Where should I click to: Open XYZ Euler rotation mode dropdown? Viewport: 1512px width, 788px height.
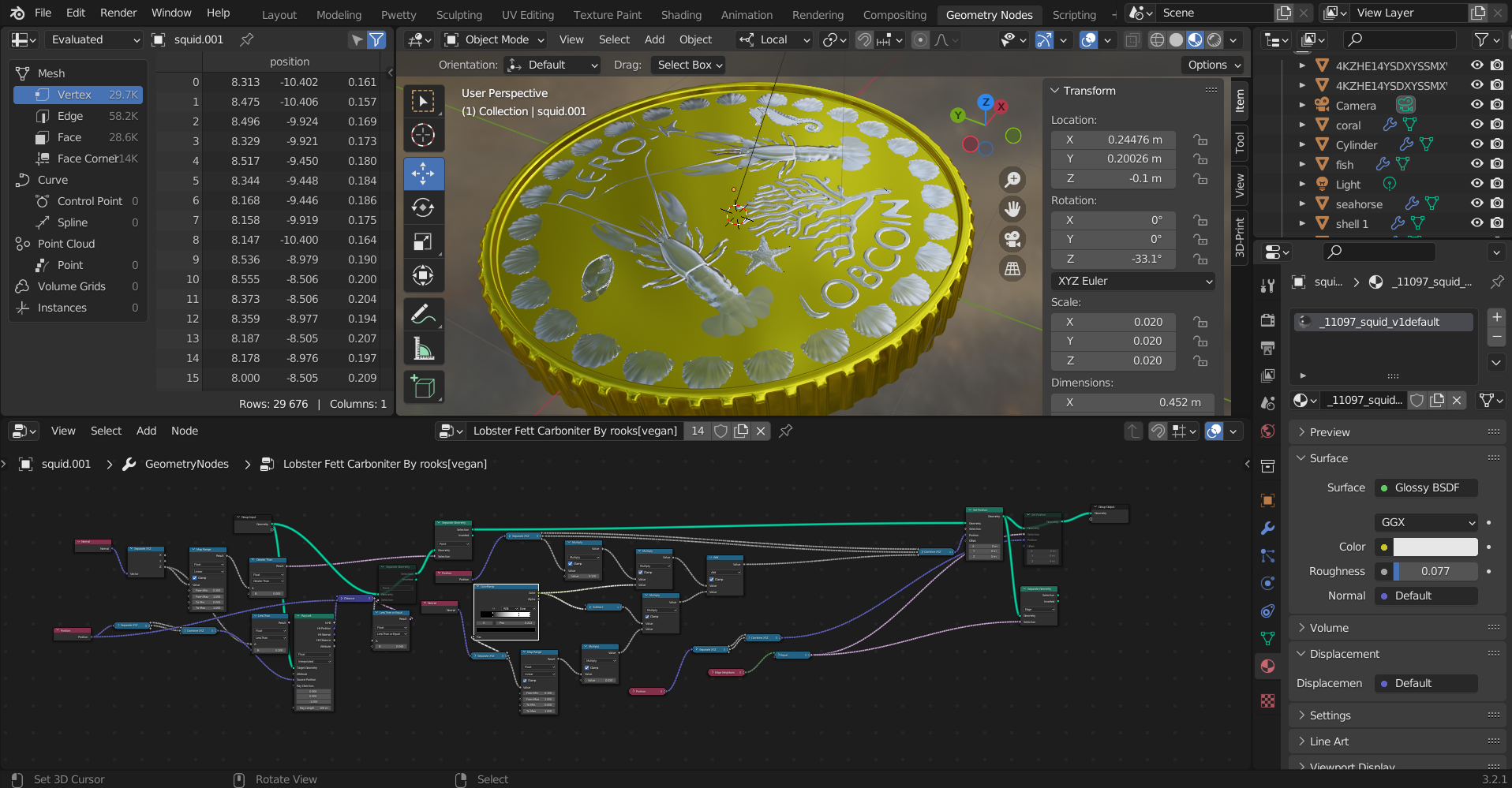[x=1133, y=281]
